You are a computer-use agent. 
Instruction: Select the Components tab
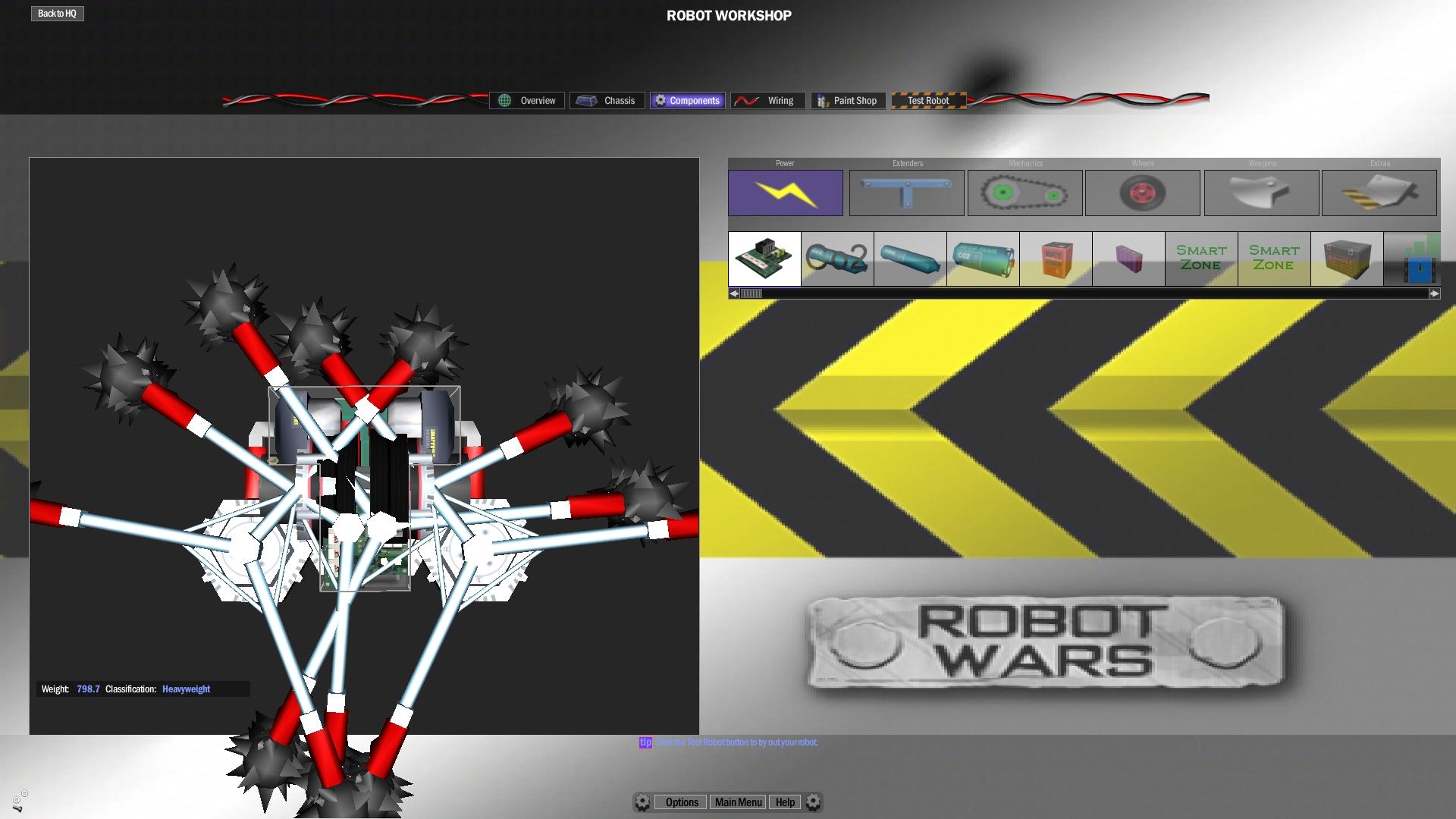pyautogui.click(x=688, y=101)
